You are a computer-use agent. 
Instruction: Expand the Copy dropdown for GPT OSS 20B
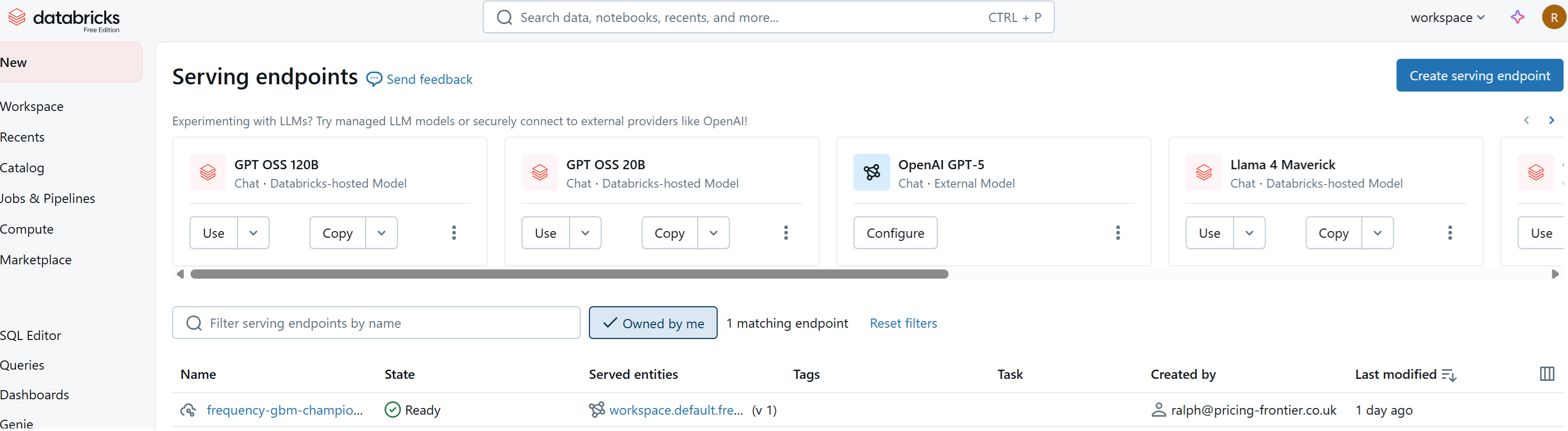[714, 233]
